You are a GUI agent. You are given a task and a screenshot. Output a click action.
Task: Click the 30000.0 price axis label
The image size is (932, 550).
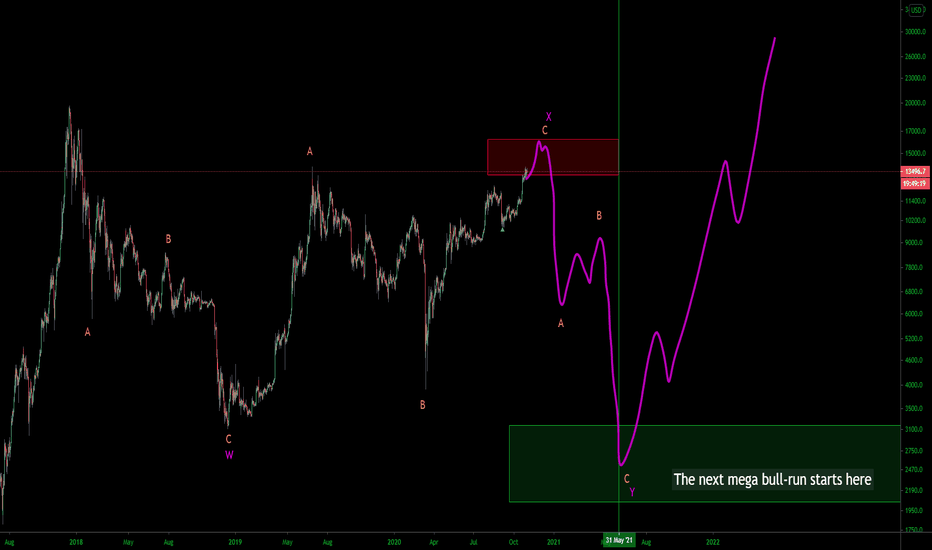click(915, 32)
